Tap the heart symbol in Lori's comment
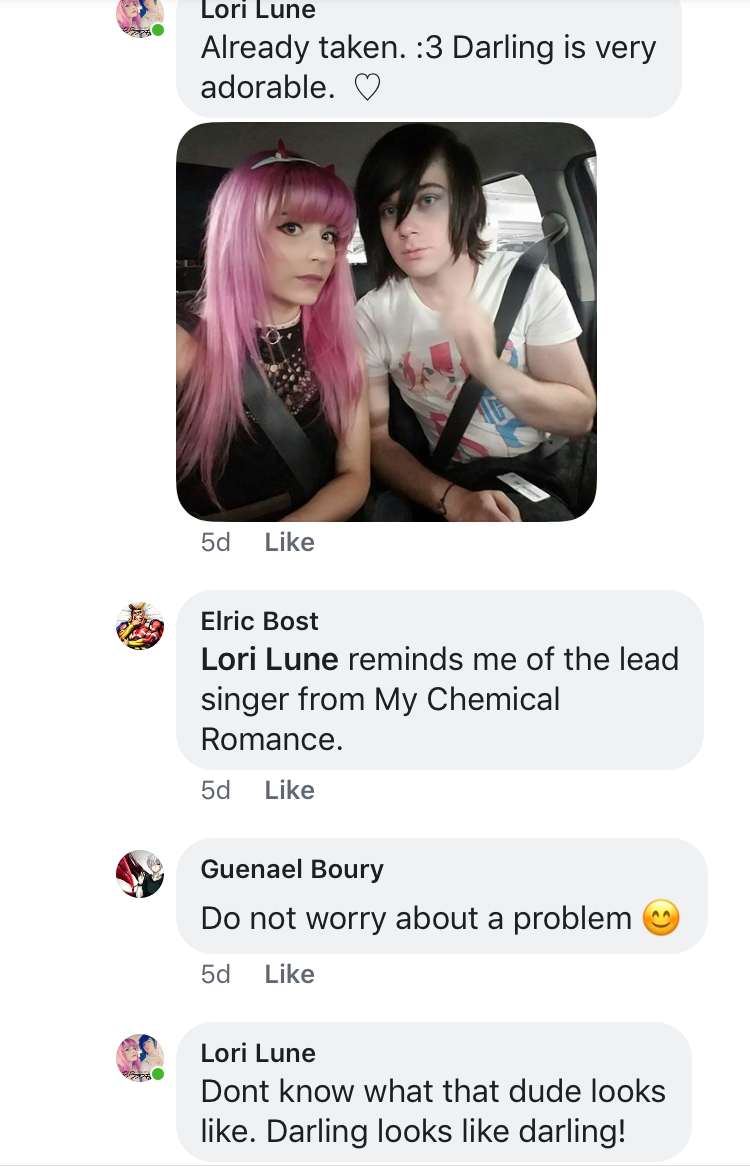 point(367,88)
